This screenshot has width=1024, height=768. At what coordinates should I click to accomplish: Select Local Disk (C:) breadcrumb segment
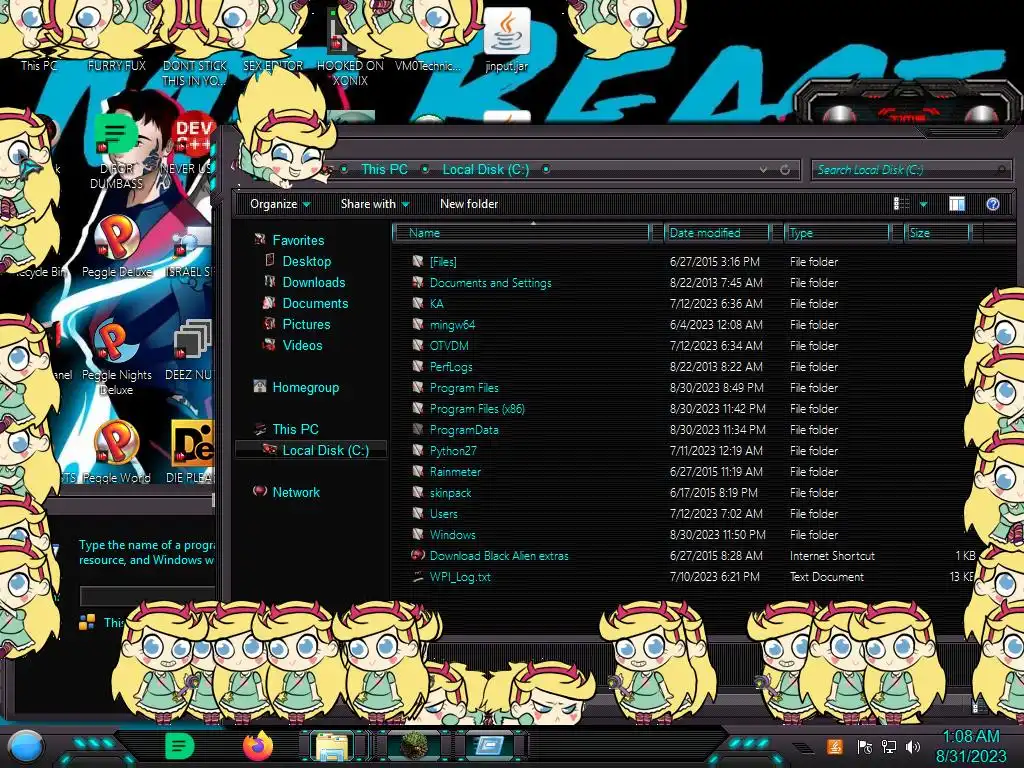(486, 170)
